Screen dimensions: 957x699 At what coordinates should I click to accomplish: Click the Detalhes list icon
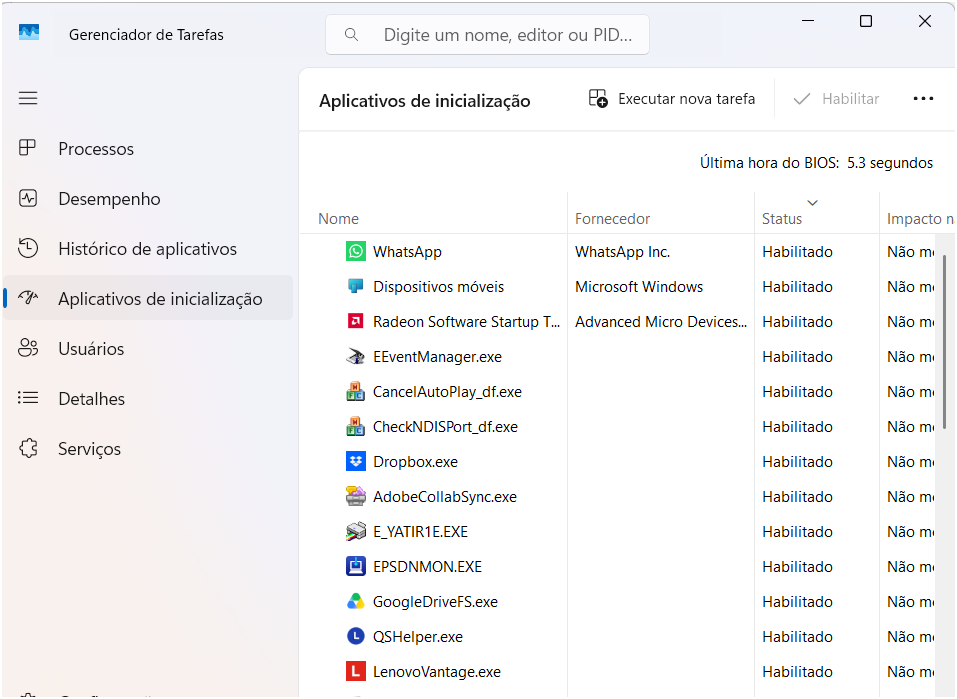click(28, 398)
